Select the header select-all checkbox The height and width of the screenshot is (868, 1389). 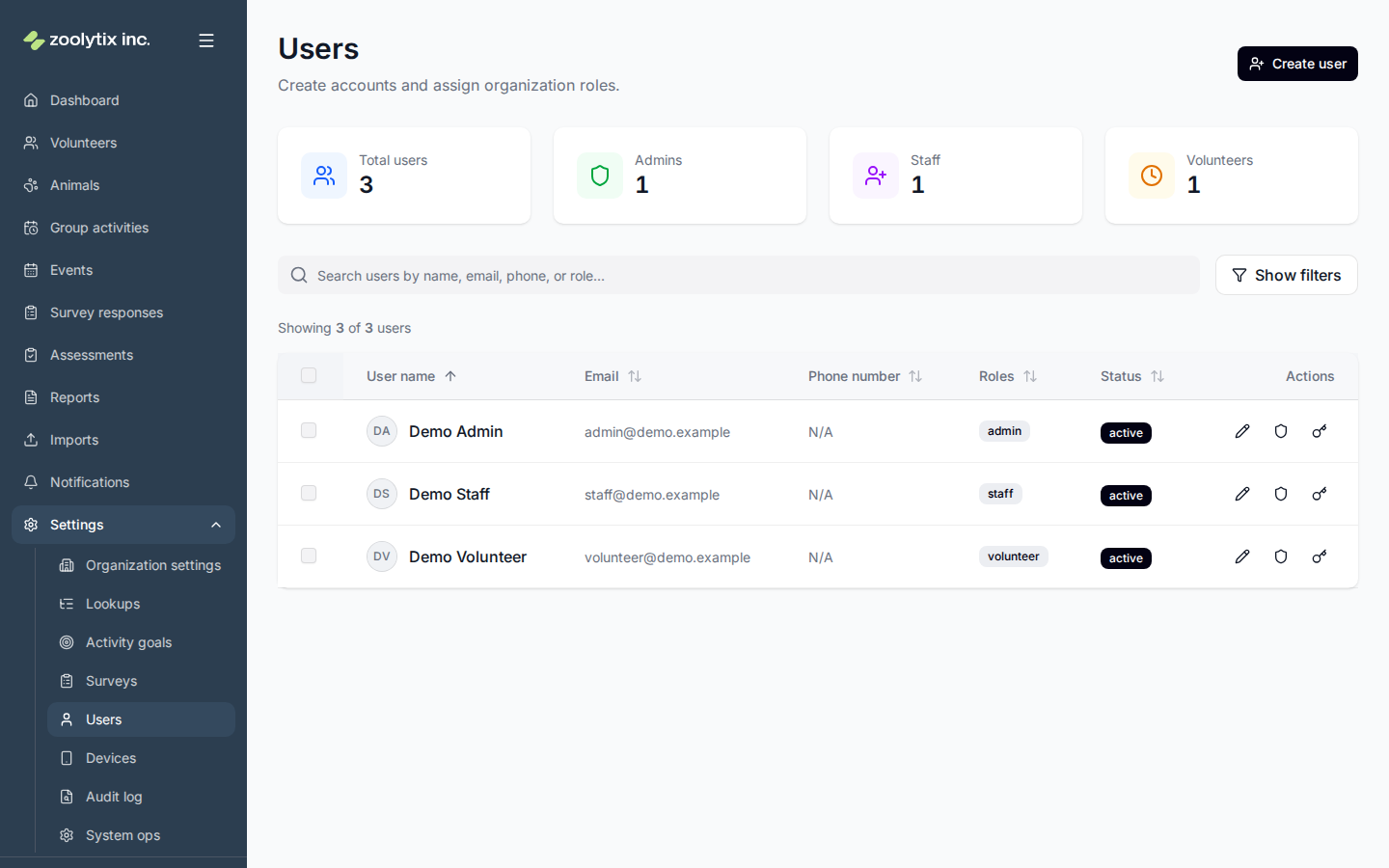(x=309, y=375)
